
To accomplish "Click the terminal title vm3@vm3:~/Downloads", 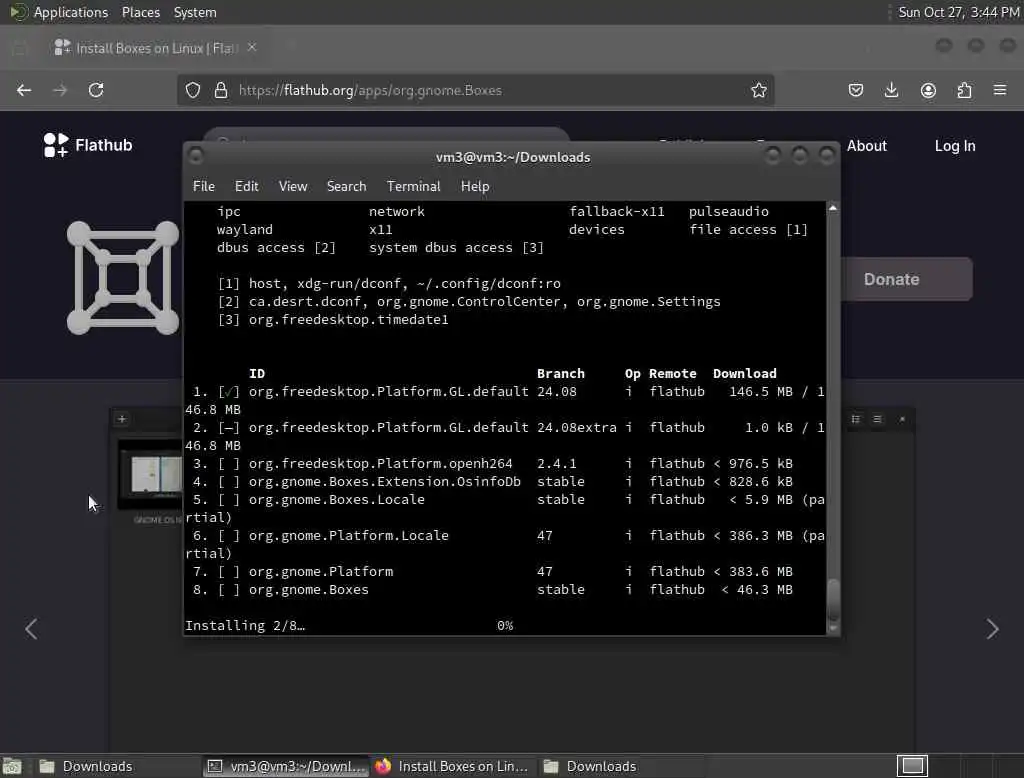I will 513,157.
